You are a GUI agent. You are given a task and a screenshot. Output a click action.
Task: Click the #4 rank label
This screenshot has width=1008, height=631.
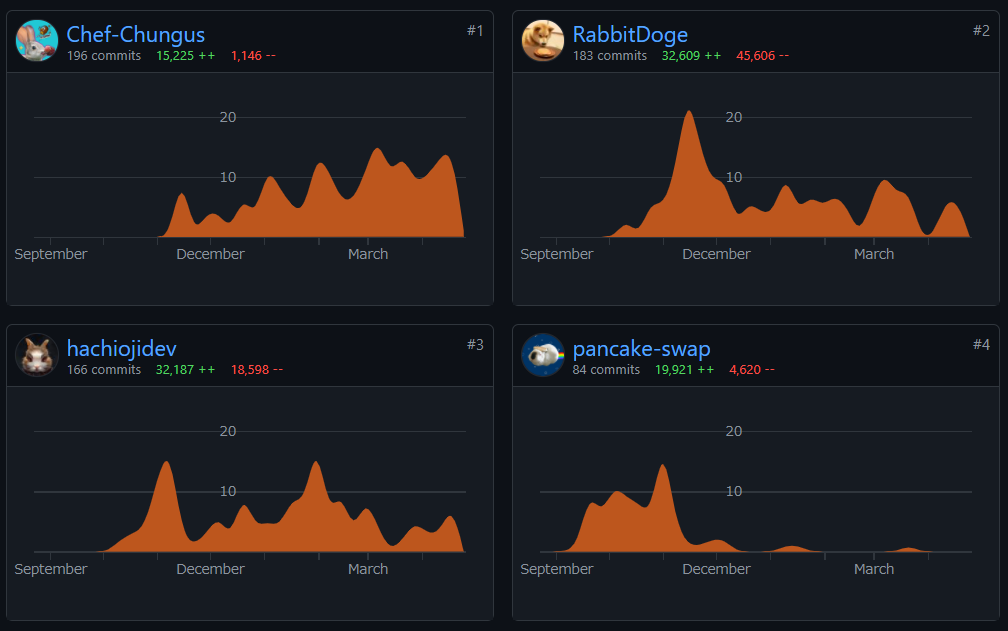981,344
